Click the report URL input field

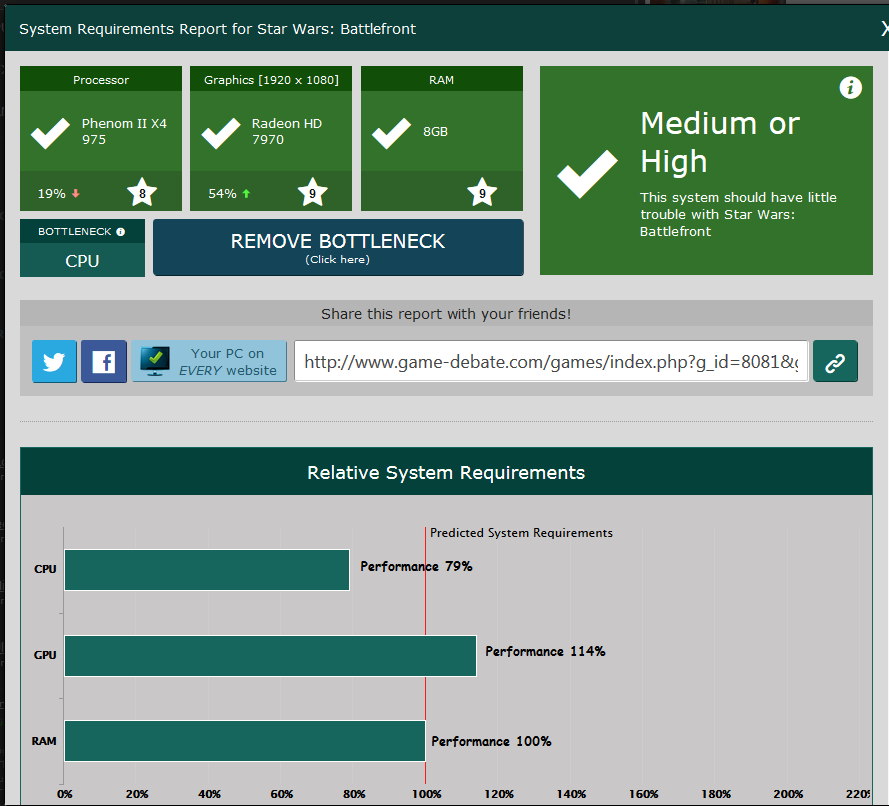pyautogui.click(x=551, y=362)
